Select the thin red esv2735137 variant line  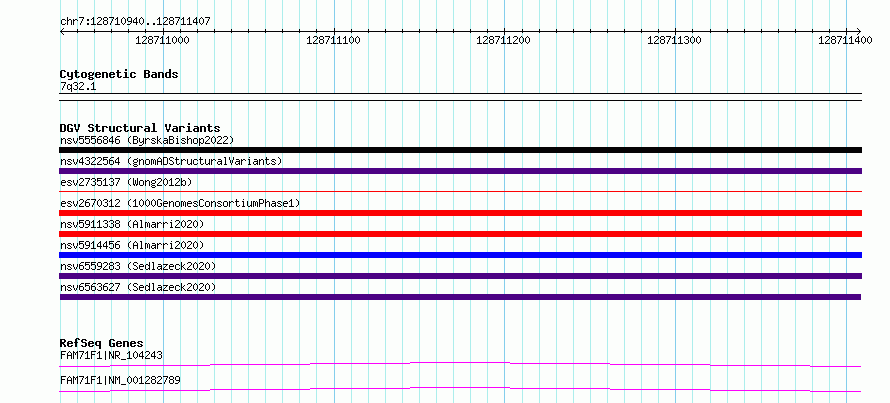click(460, 192)
